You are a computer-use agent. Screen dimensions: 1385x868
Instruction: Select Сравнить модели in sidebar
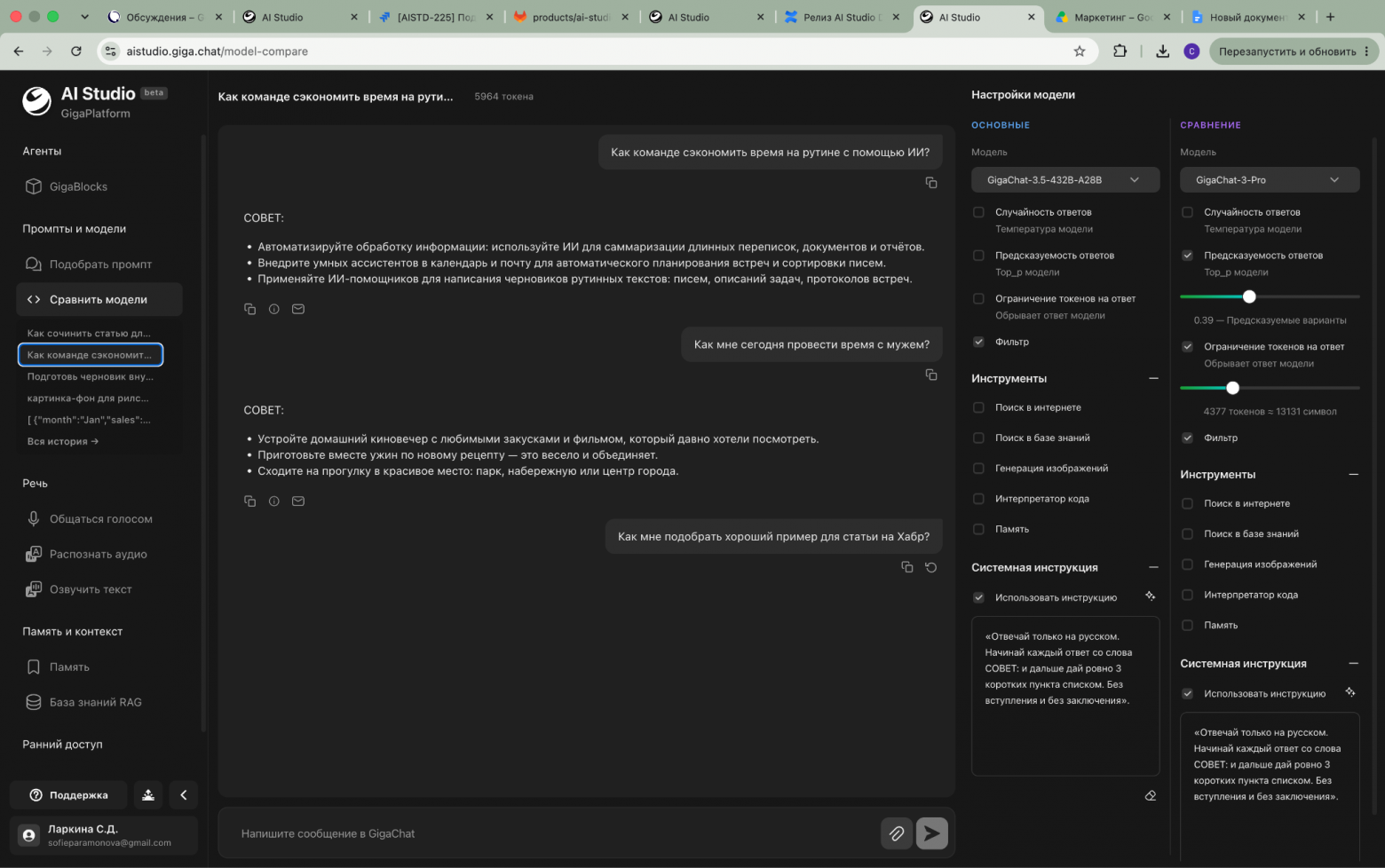(x=99, y=300)
